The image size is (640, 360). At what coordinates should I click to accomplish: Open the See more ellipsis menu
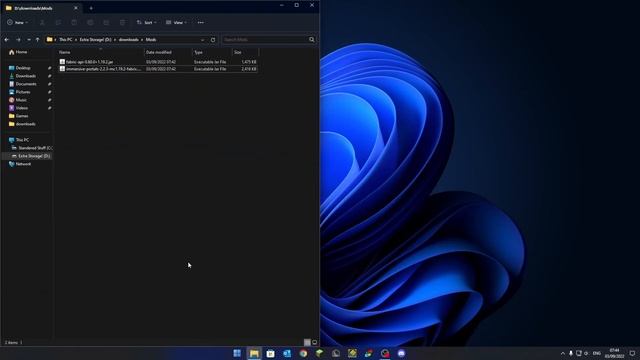pyautogui.click(x=200, y=22)
